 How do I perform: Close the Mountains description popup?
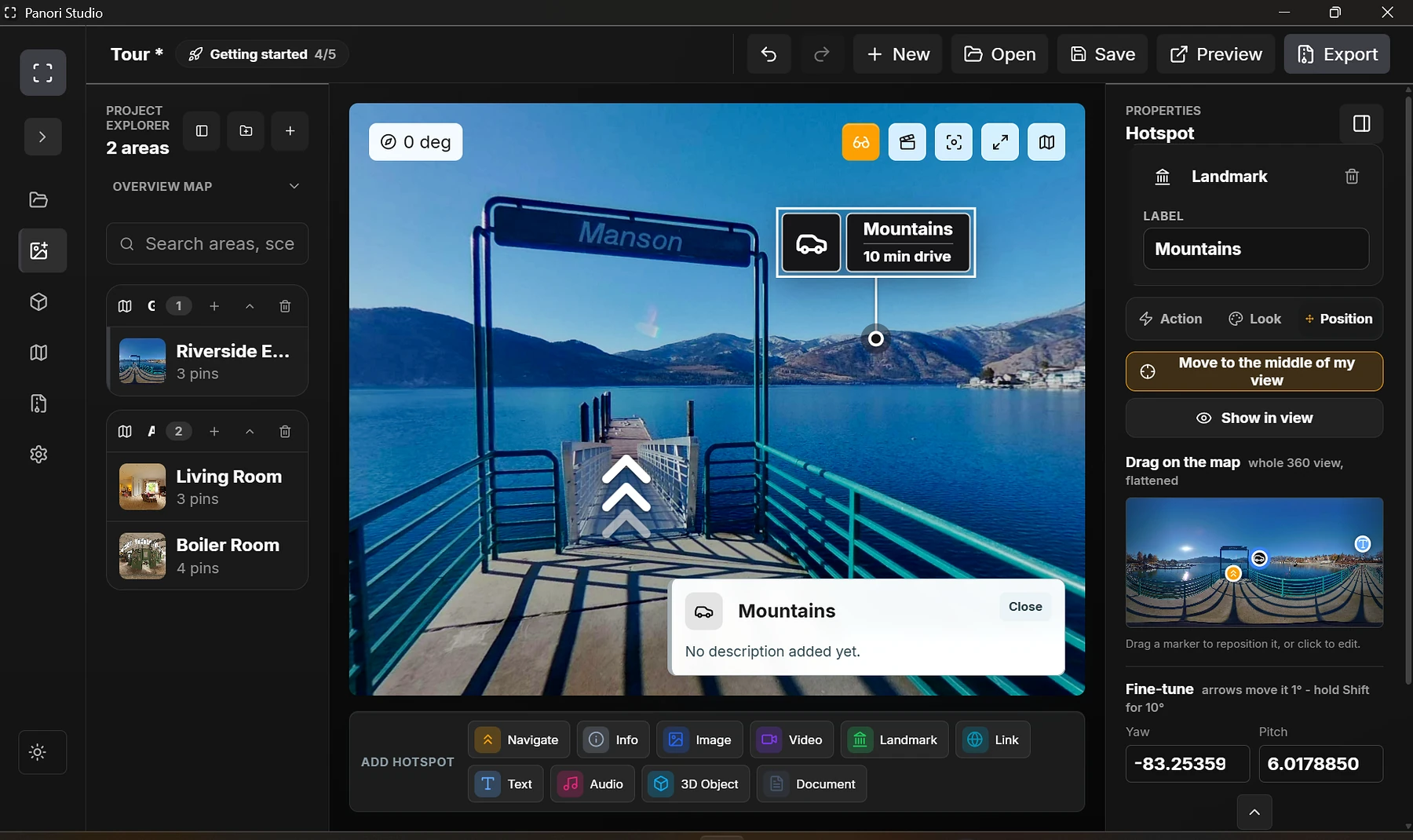1025,607
